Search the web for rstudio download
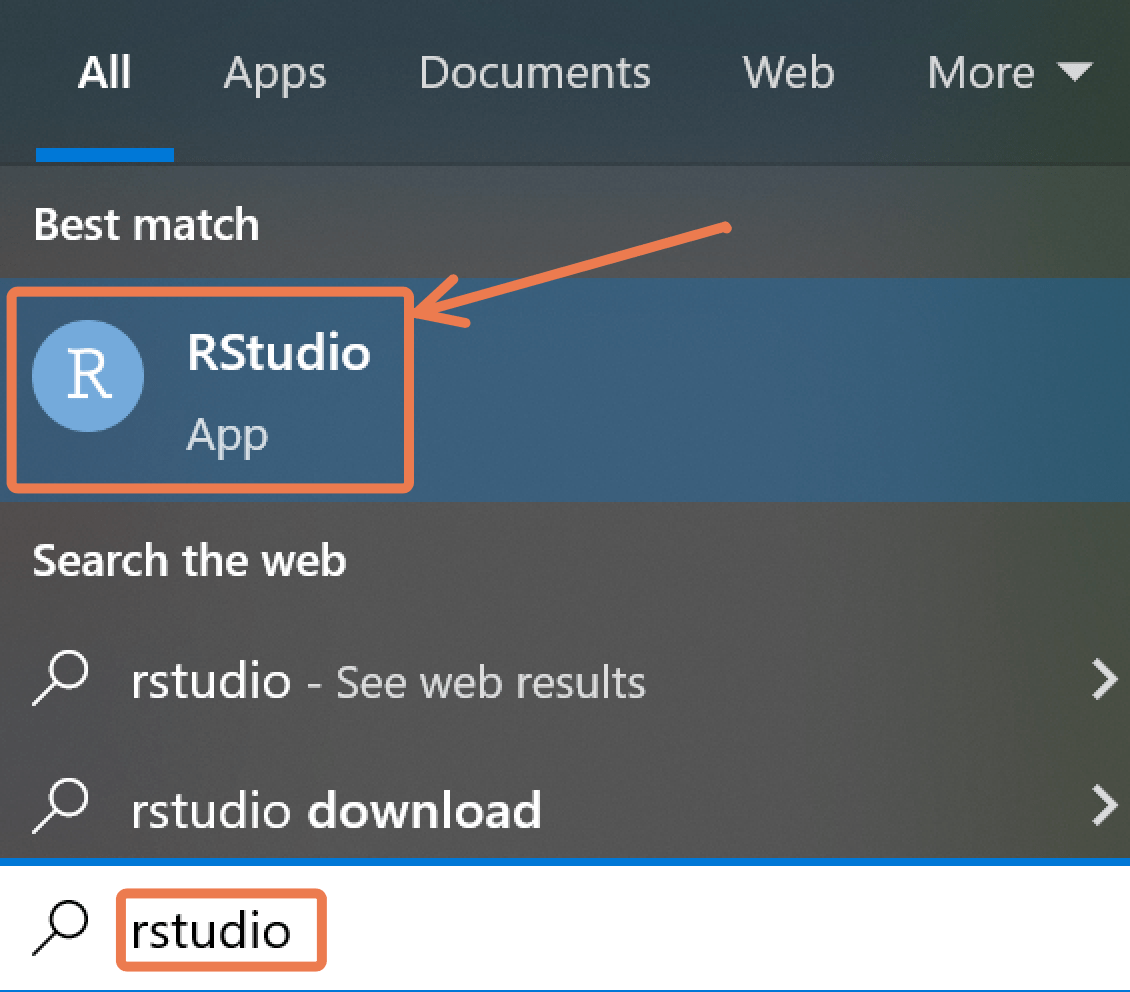Screen dimensions: 1130x992 [336, 808]
